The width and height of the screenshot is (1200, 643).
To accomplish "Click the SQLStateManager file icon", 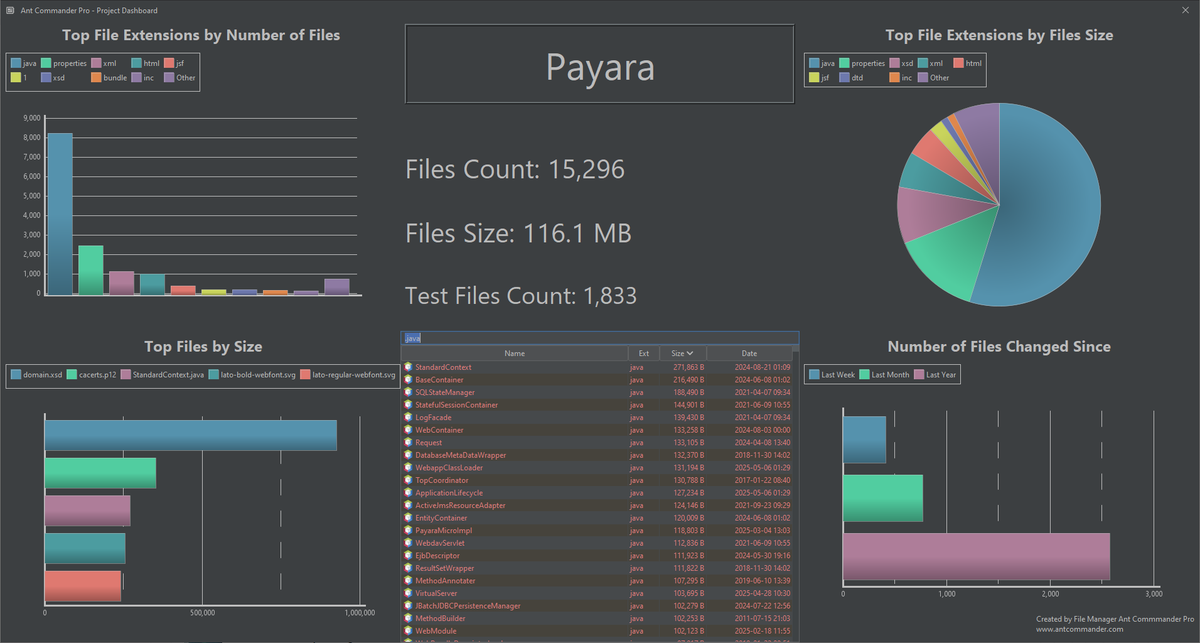I will coord(408,392).
